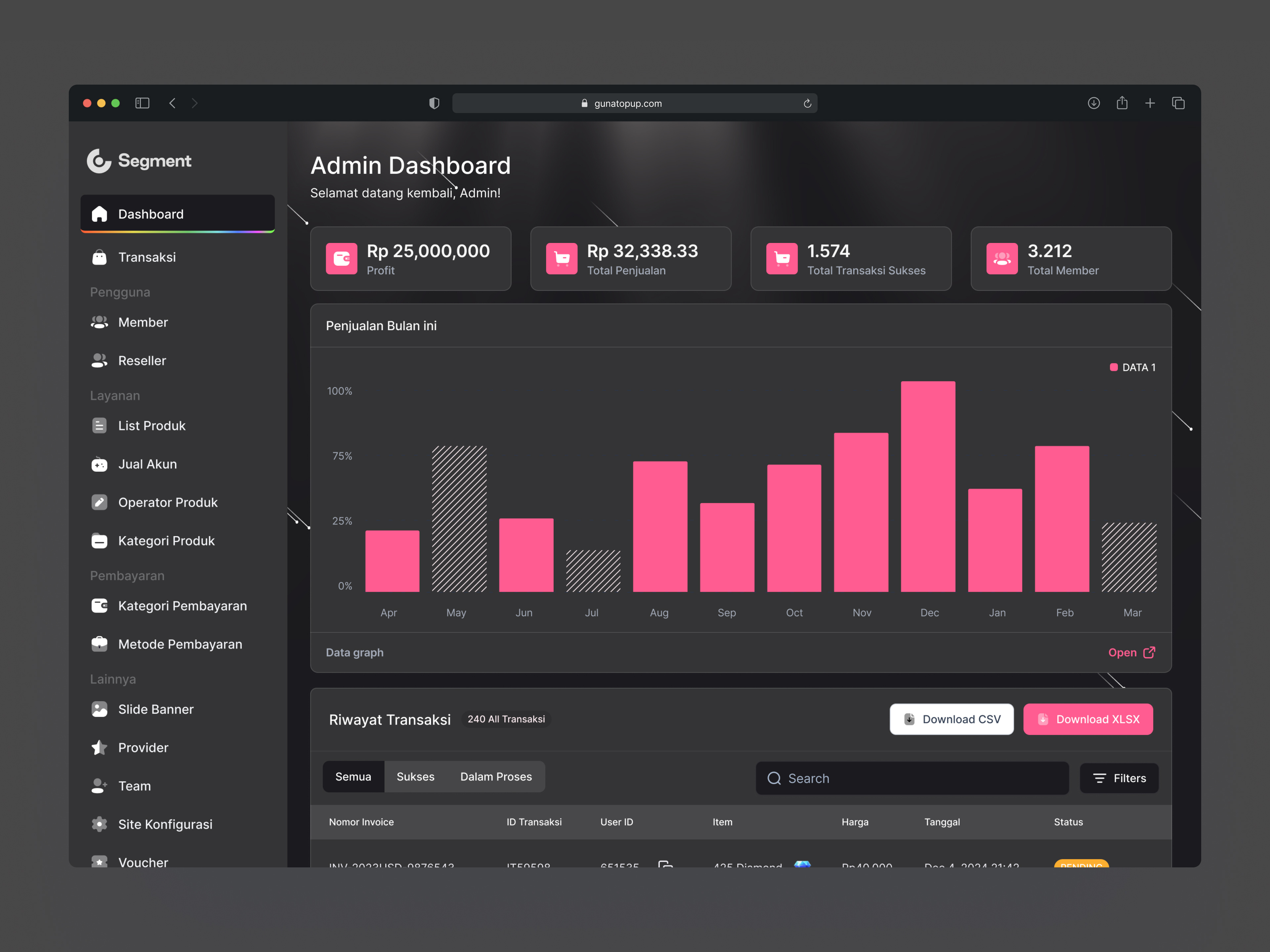
Task: Click the Profit wallet icon
Action: (341, 259)
